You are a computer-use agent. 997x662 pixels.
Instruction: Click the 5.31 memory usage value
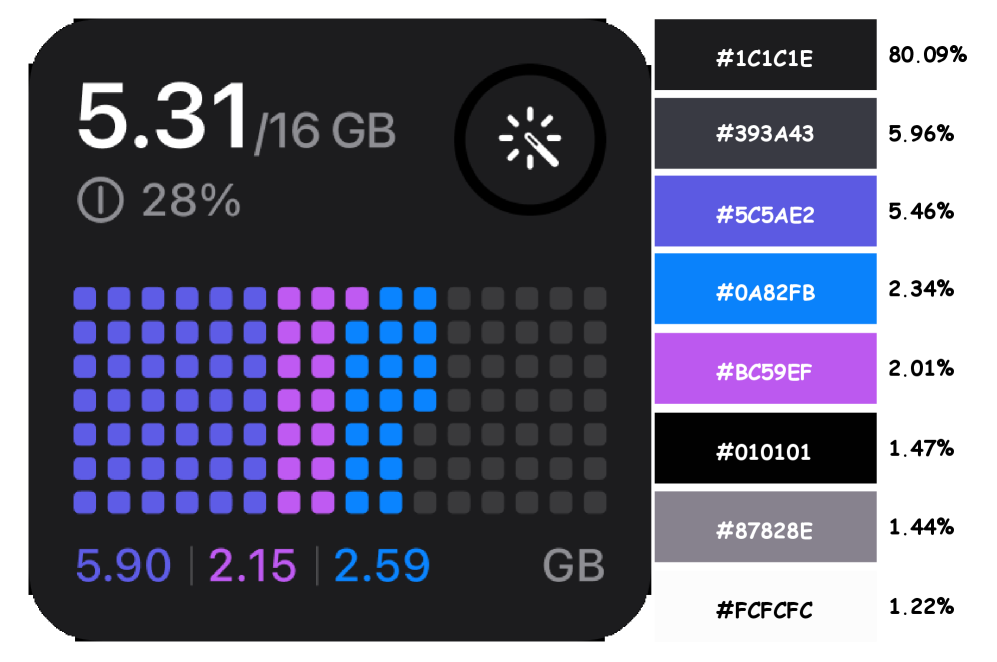point(162,117)
